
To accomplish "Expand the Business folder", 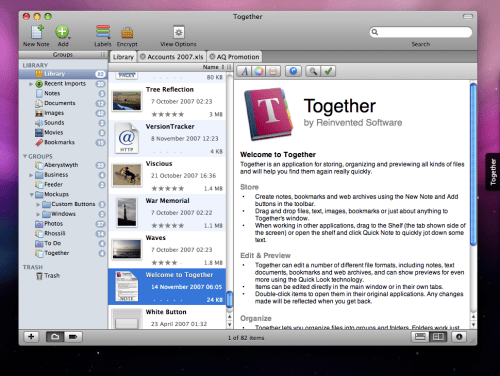I will tap(31, 175).
